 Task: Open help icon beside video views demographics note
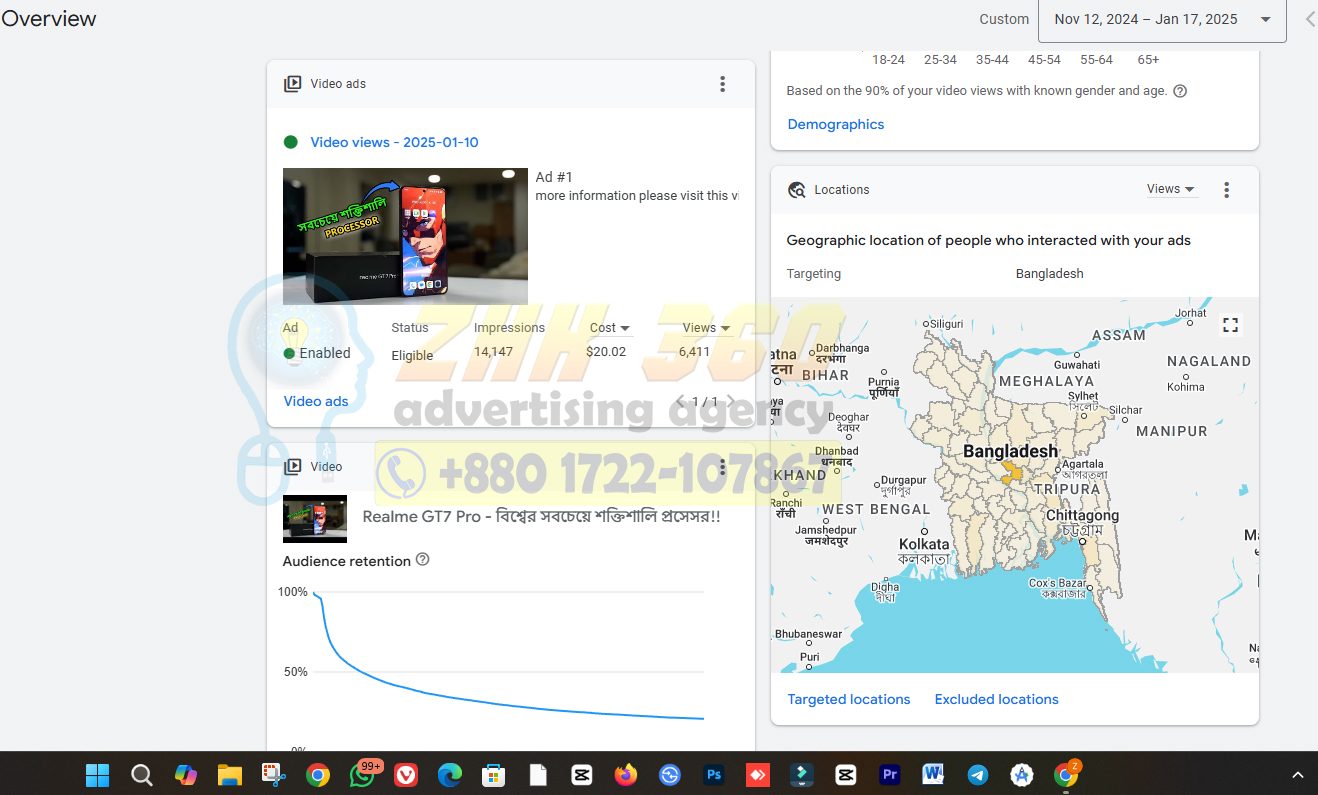(x=1180, y=91)
